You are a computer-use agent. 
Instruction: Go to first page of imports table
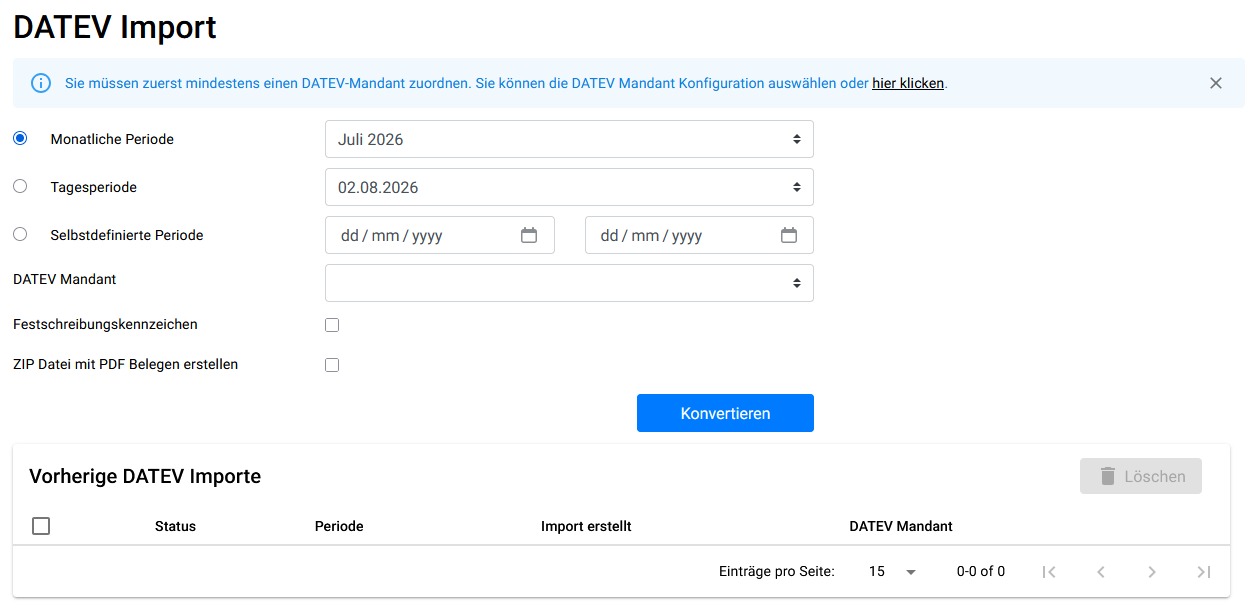(x=1049, y=572)
